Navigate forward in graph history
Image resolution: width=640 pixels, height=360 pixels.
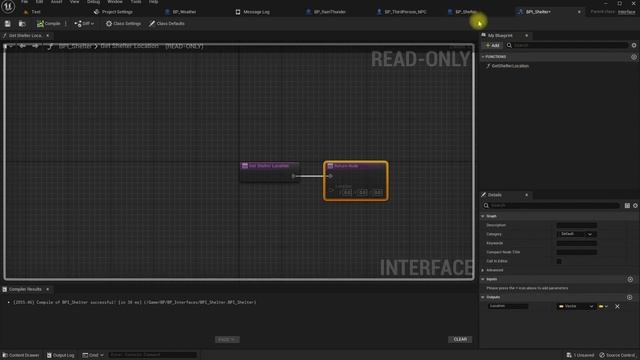[x=36, y=46]
